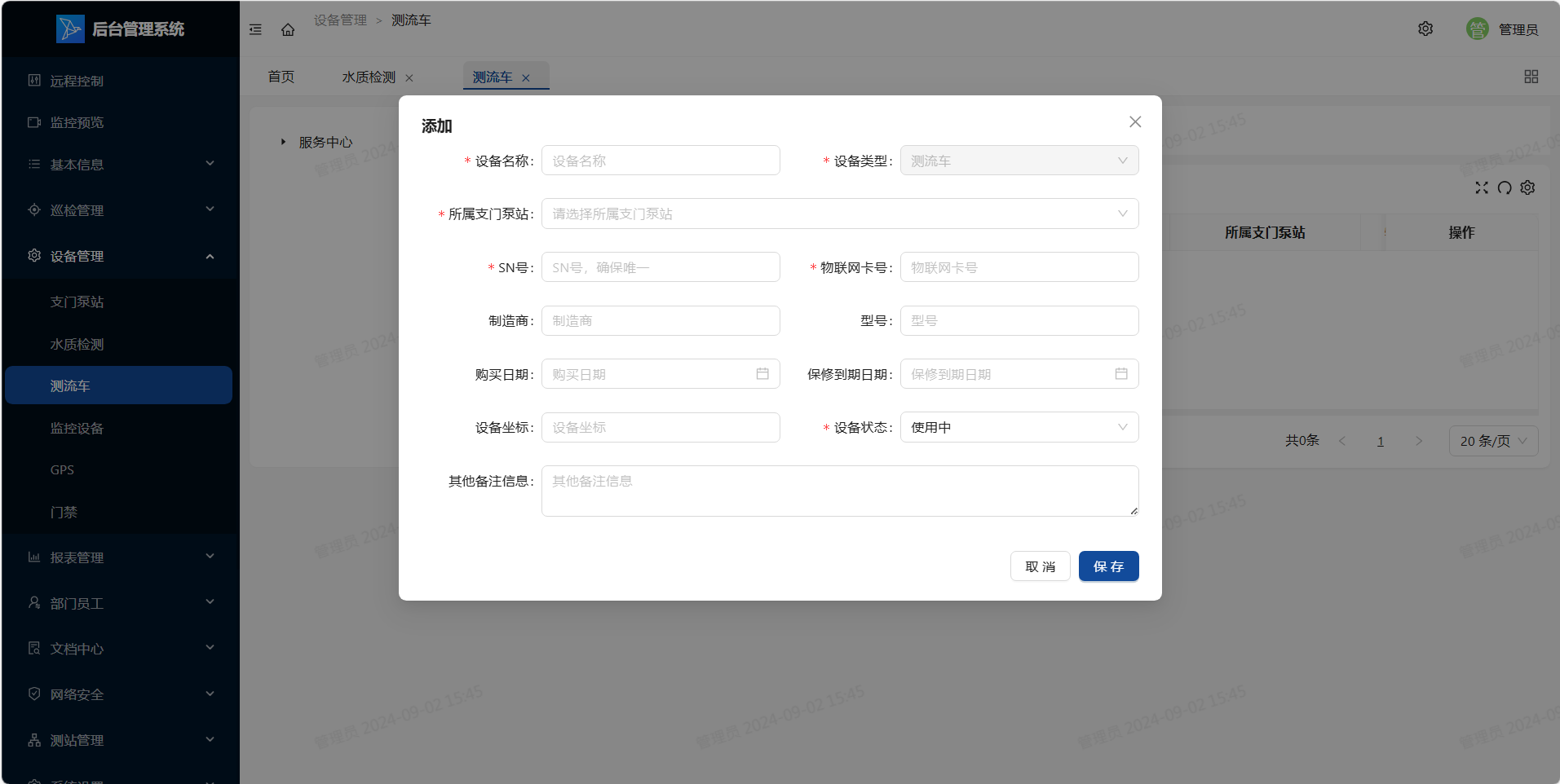Image resolution: width=1560 pixels, height=784 pixels.
Task: Close the 测流车 tab
Action: [526, 78]
